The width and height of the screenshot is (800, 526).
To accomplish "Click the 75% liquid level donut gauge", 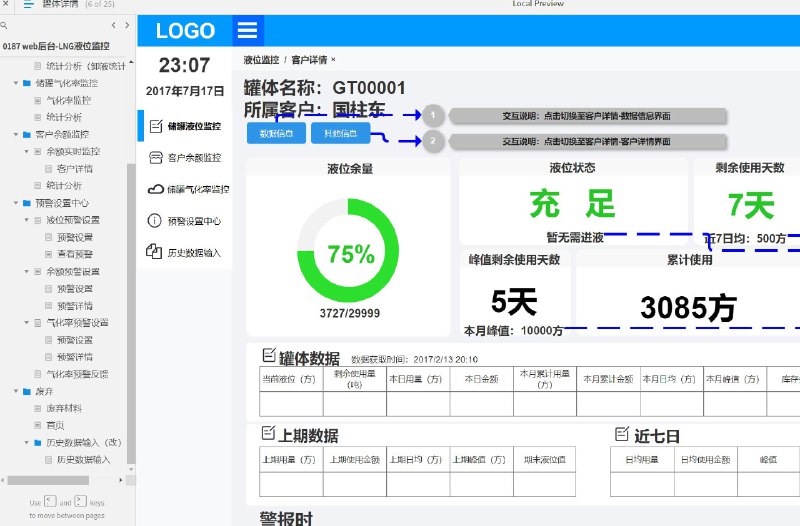I will 348,251.
